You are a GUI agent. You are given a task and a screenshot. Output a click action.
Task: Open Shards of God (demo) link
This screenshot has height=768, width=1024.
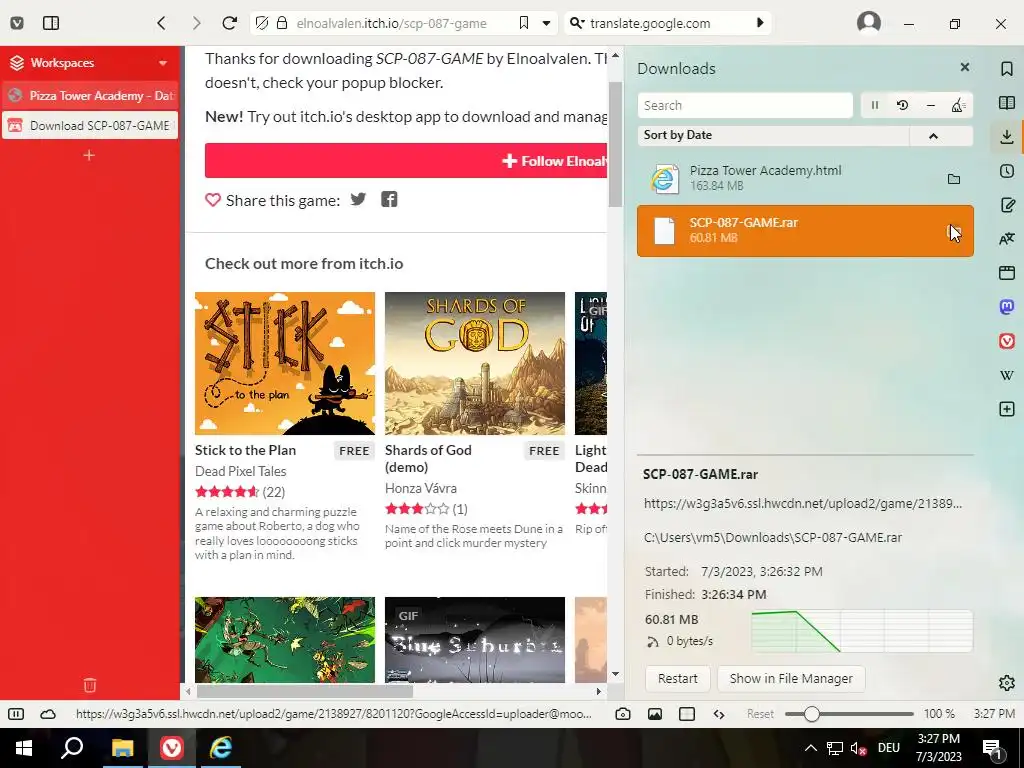pos(428,458)
